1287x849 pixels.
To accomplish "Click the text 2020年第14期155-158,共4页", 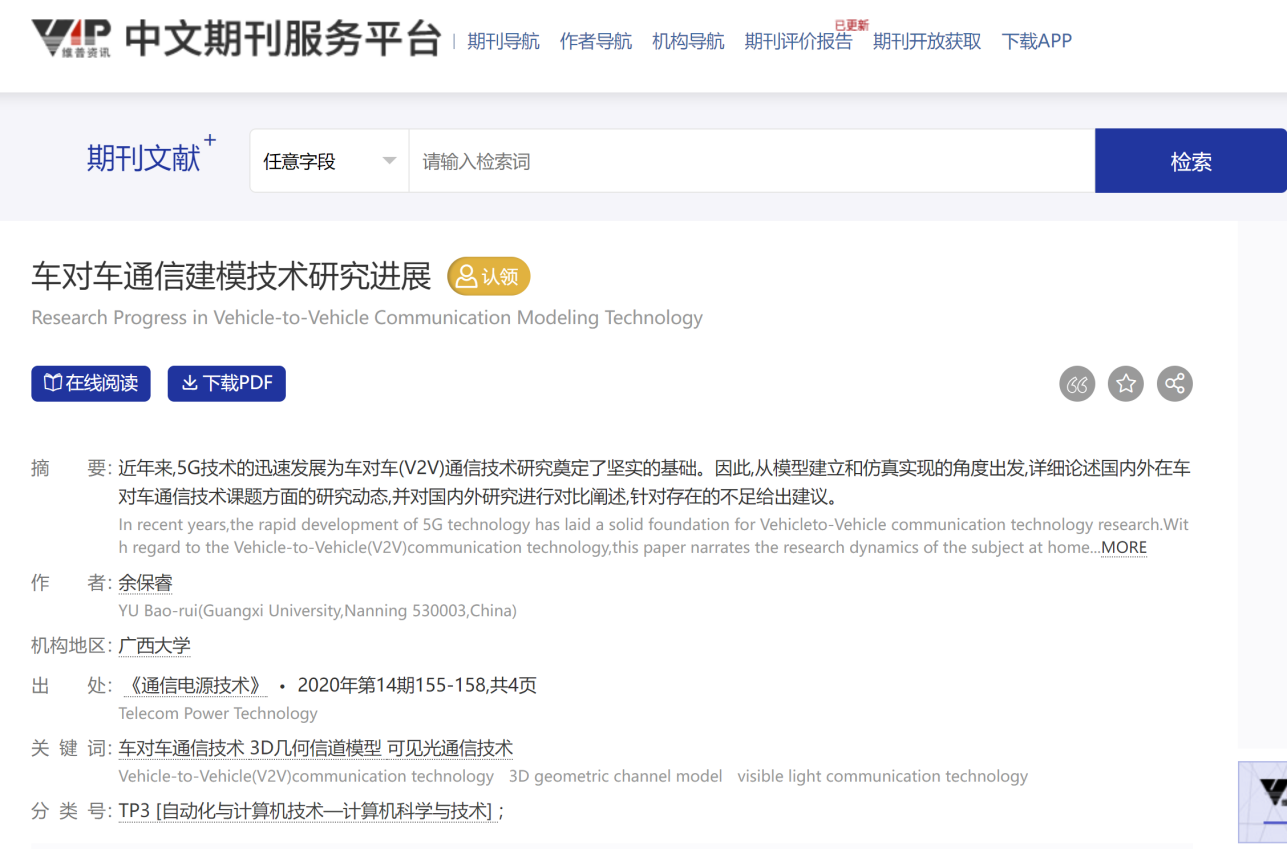I will (417, 686).
